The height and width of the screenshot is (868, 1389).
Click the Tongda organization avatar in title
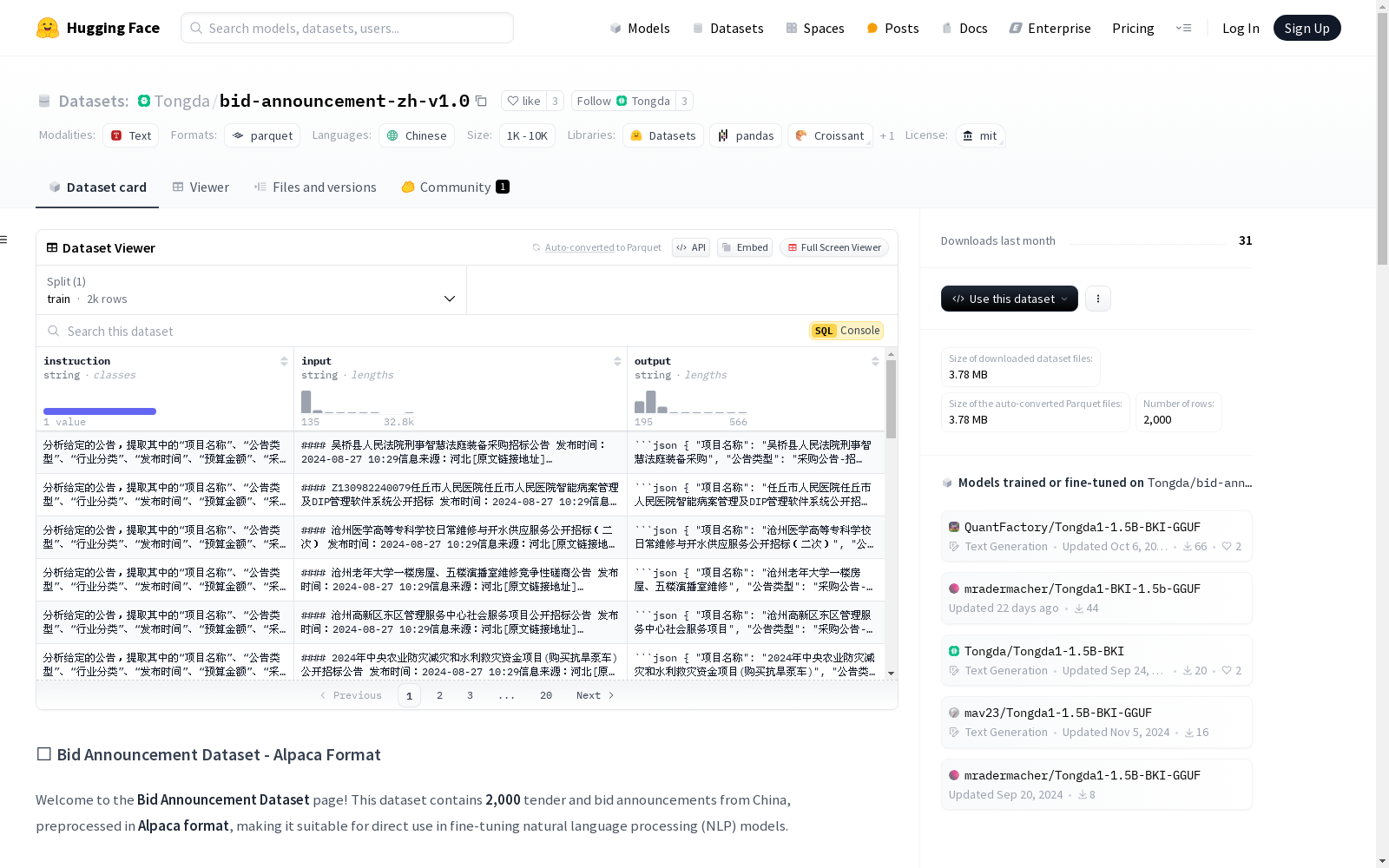pos(144,101)
